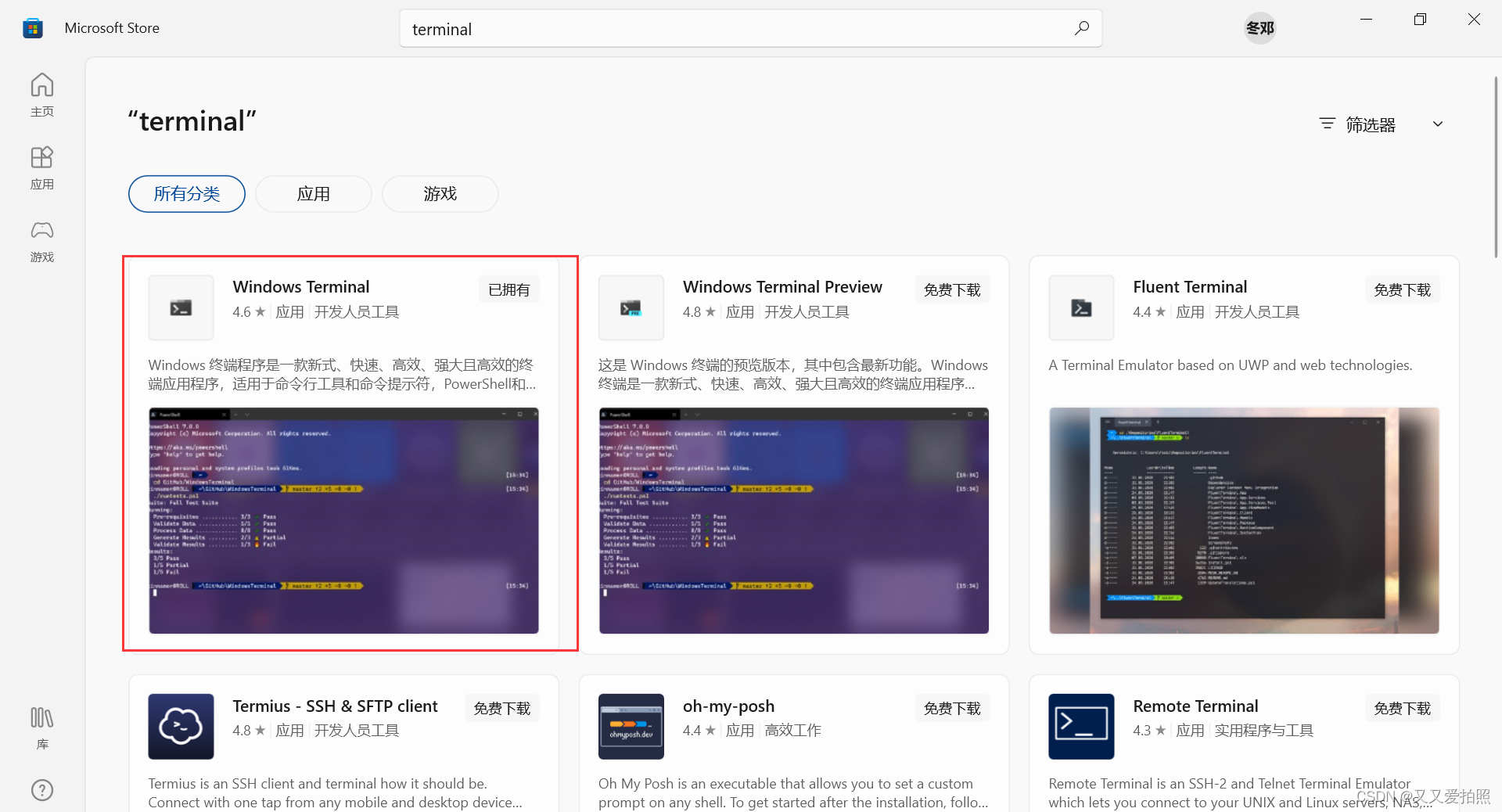Open the Windows Terminal title link
The image size is (1502, 812).
(x=301, y=287)
